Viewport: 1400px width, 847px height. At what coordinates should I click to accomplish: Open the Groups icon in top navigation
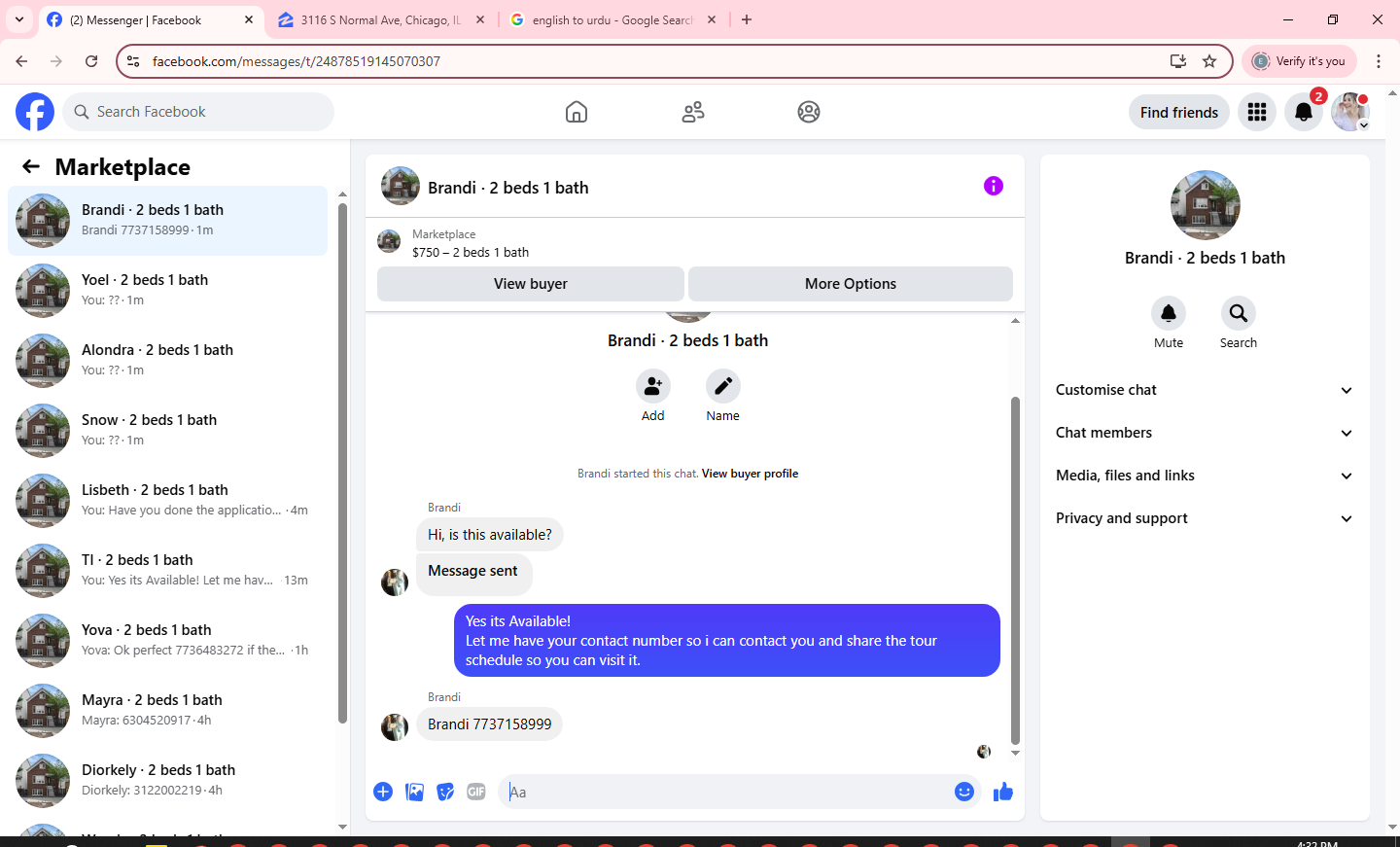809,112
